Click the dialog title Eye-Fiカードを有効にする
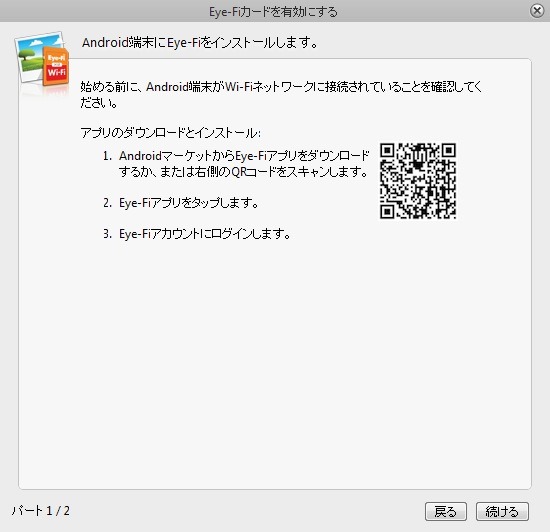 coord(273,12)
